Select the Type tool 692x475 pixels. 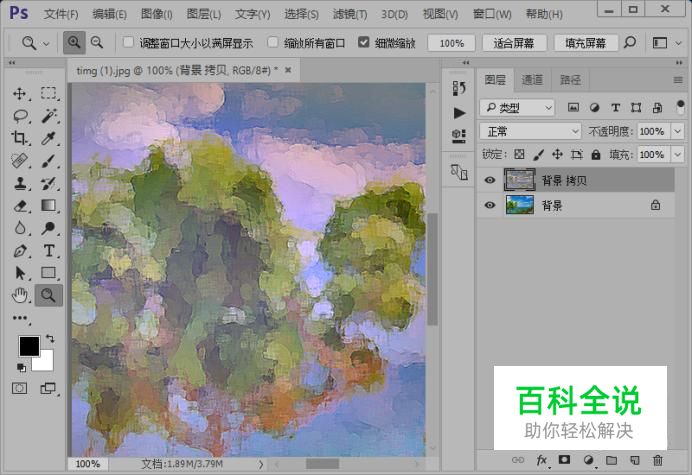49,251
